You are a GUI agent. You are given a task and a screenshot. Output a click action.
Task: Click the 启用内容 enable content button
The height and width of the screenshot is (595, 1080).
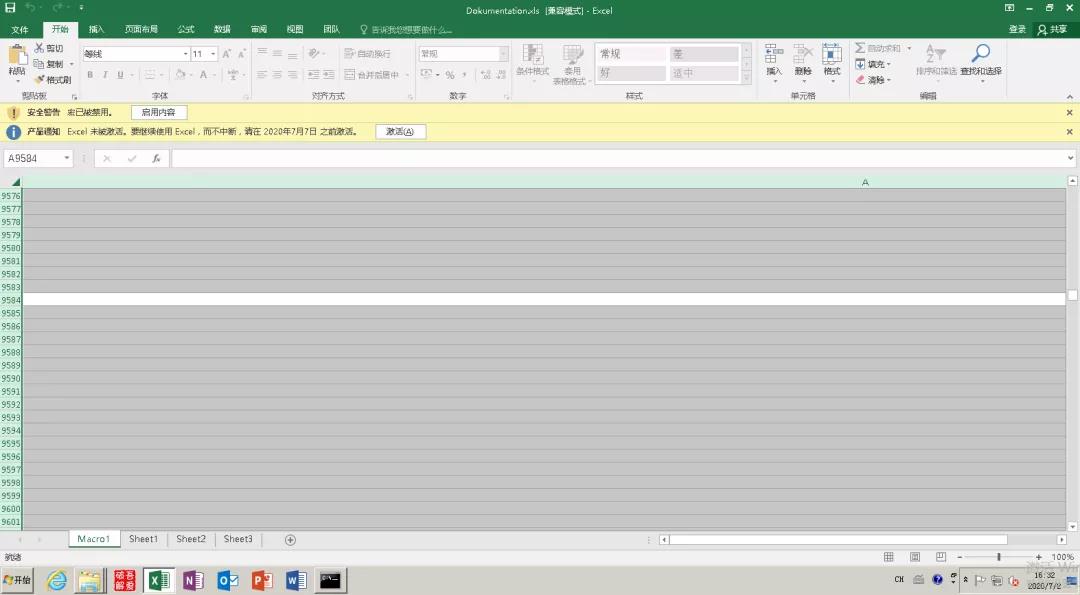coord(158,112)
